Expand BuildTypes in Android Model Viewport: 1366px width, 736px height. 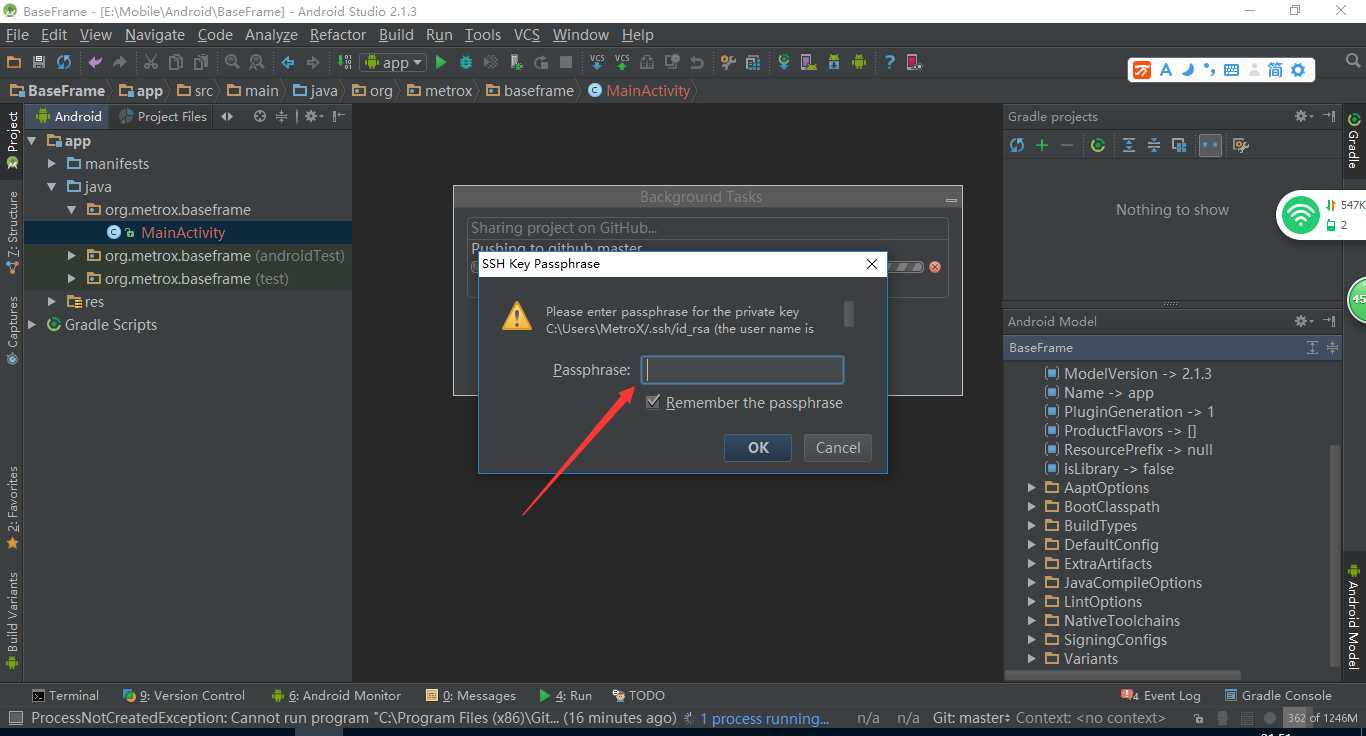(x=1032, y=525)
